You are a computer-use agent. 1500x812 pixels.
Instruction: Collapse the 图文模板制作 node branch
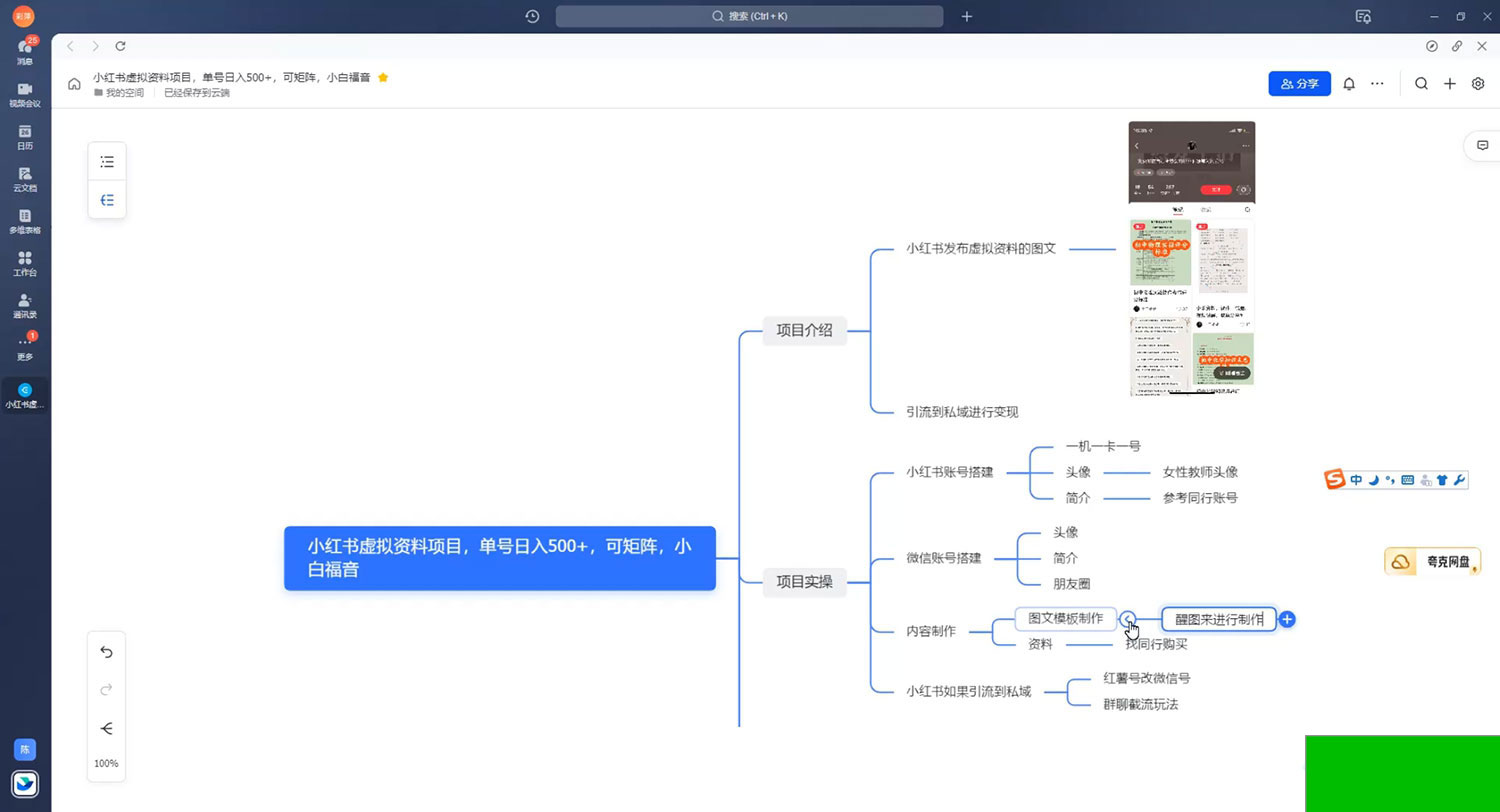pyautogui.click(x=1127, y=619)
